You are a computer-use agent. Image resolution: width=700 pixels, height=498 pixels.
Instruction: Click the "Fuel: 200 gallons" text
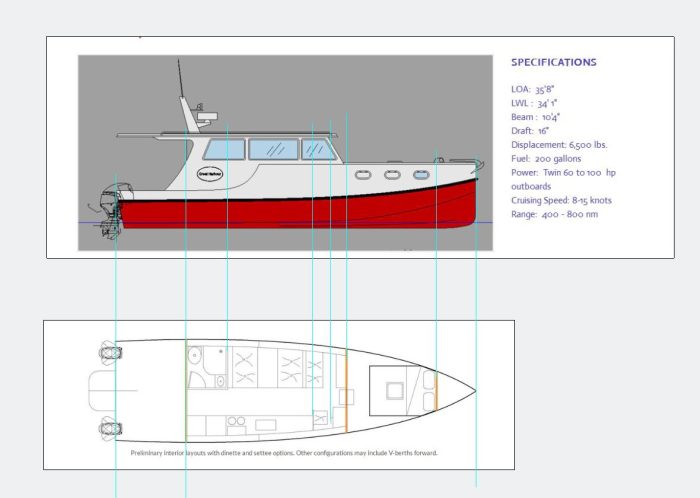[x=546, y=158]
